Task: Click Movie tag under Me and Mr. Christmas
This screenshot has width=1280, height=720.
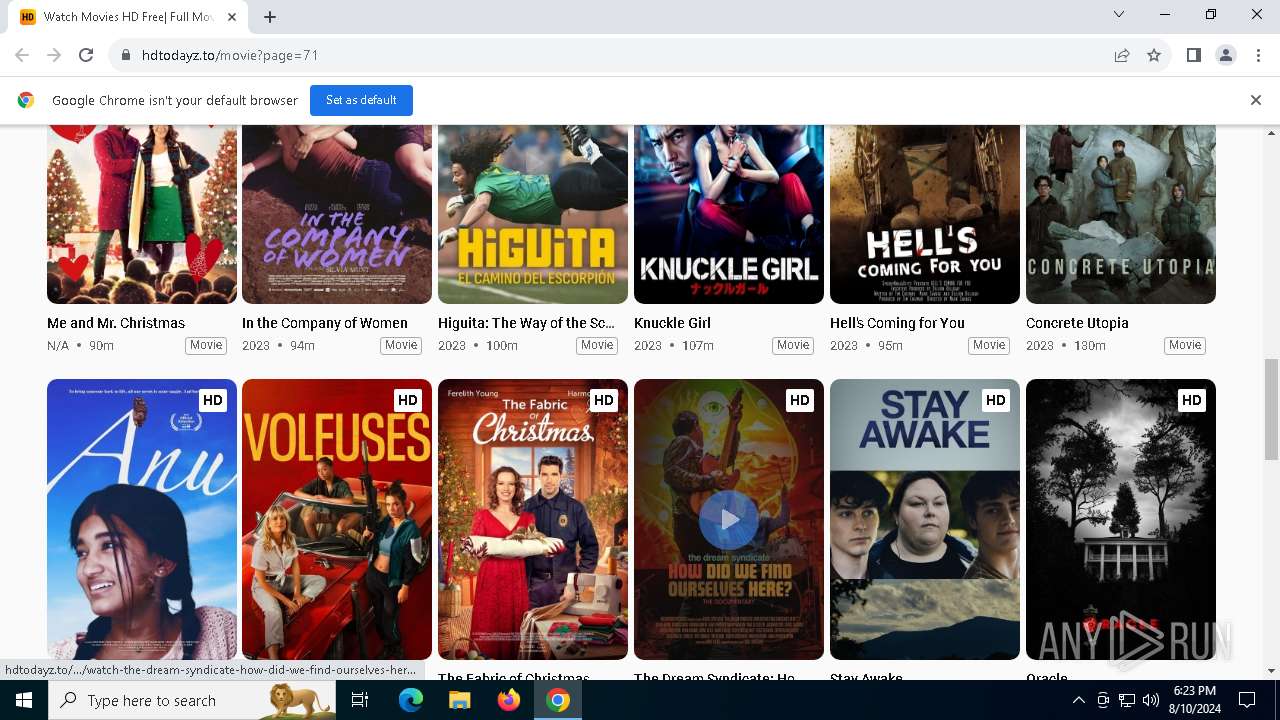Action: 206,345
